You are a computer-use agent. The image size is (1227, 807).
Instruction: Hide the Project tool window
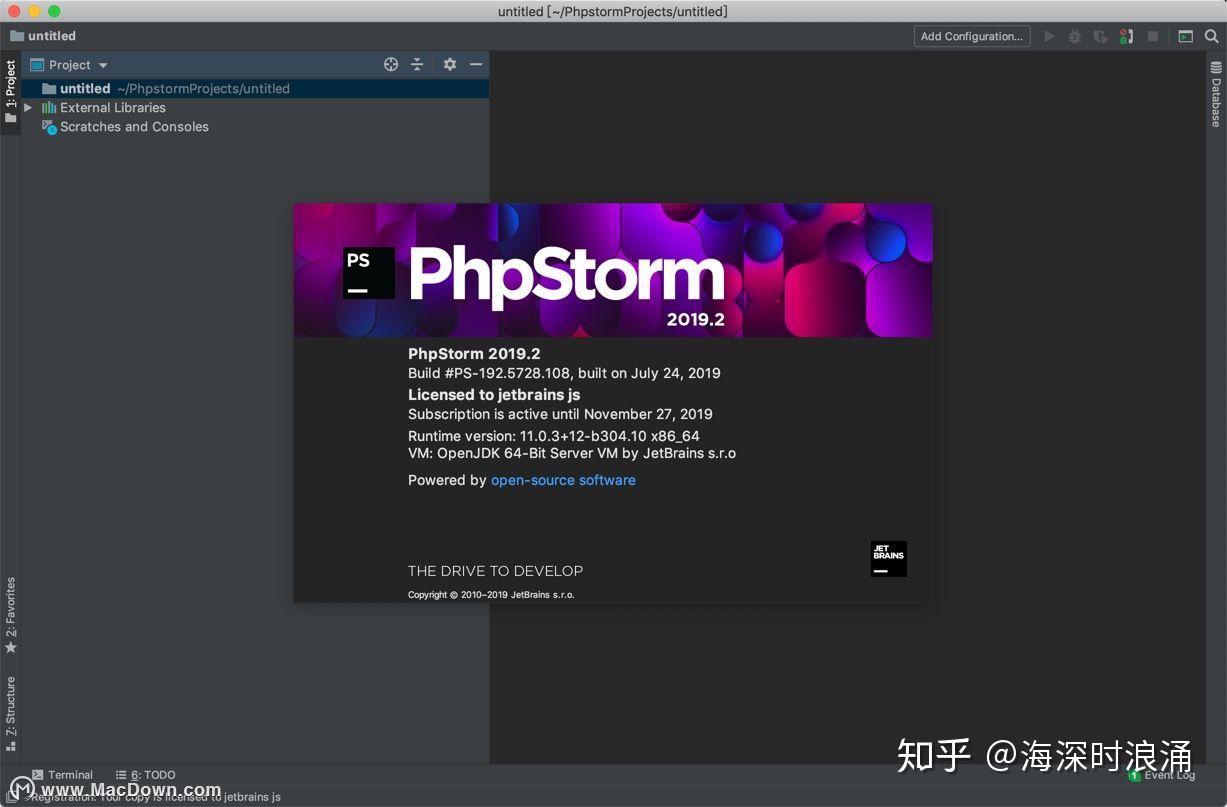tap(475, 64)
